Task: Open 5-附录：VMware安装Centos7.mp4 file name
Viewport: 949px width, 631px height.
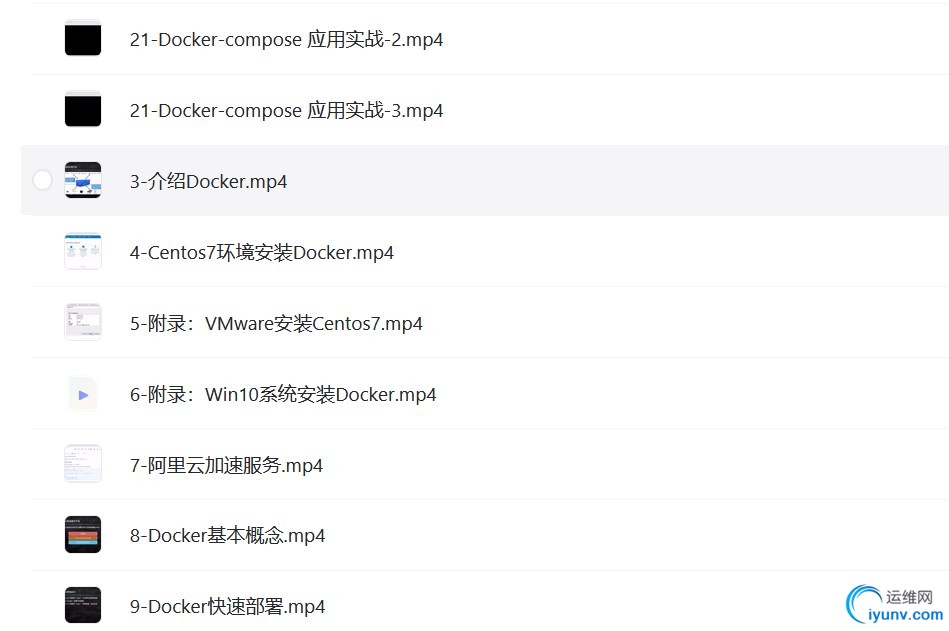Action: pos(276,323)
